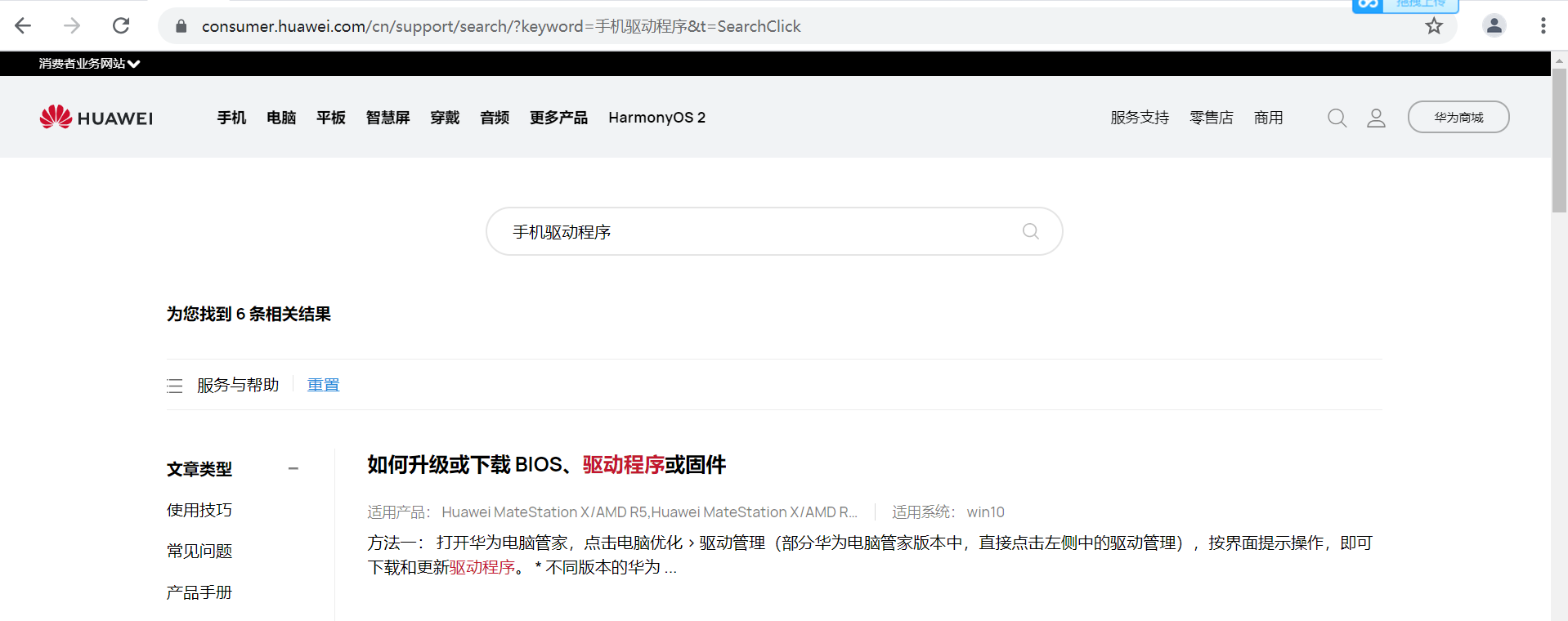Open article 如何升级或下载 BIOS、驱动程序或固件
The image size is (1568, 621).
tap(546, 465)
